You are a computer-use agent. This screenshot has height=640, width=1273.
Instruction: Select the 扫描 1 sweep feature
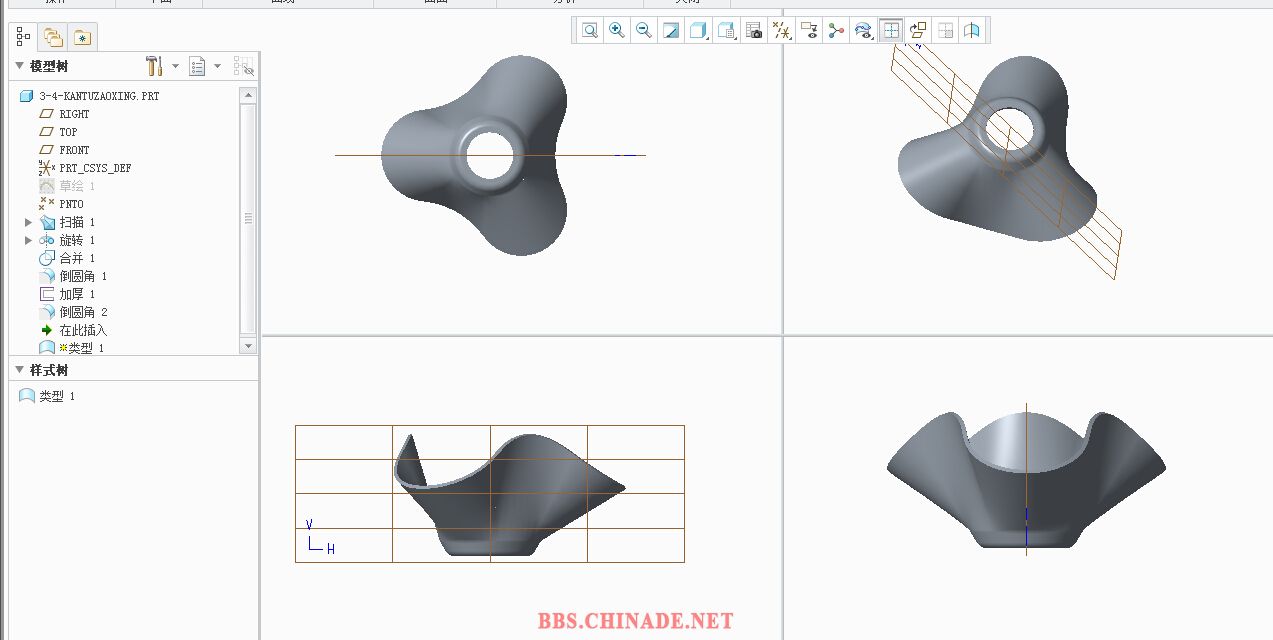(77, 222)
